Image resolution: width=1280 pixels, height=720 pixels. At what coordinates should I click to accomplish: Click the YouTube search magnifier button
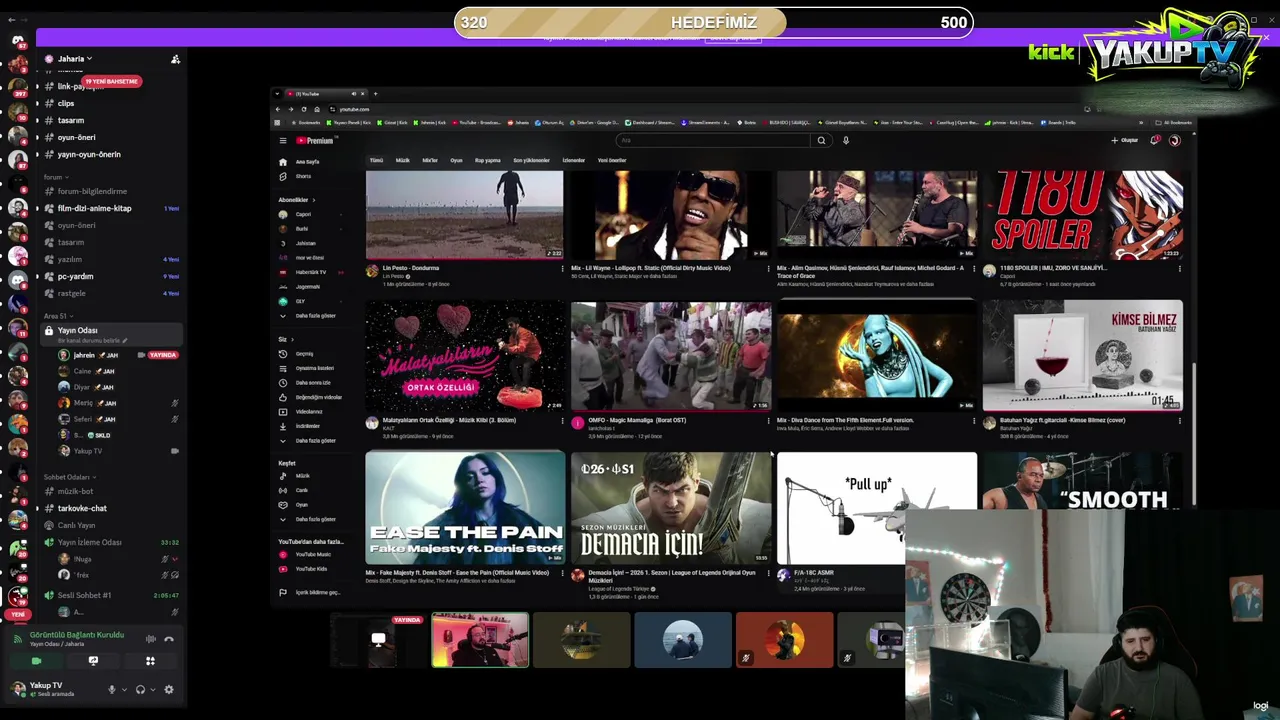click(821, 141)
